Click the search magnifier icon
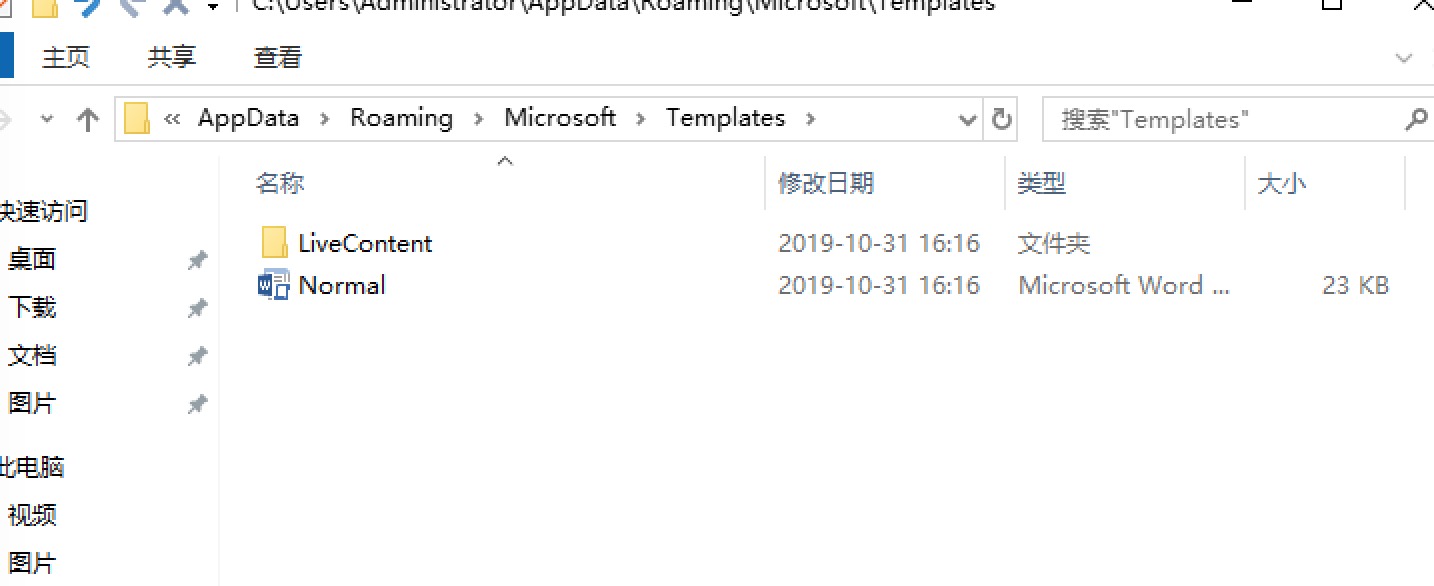This screenshot has width=1434, height=586. click(1416, 119)
